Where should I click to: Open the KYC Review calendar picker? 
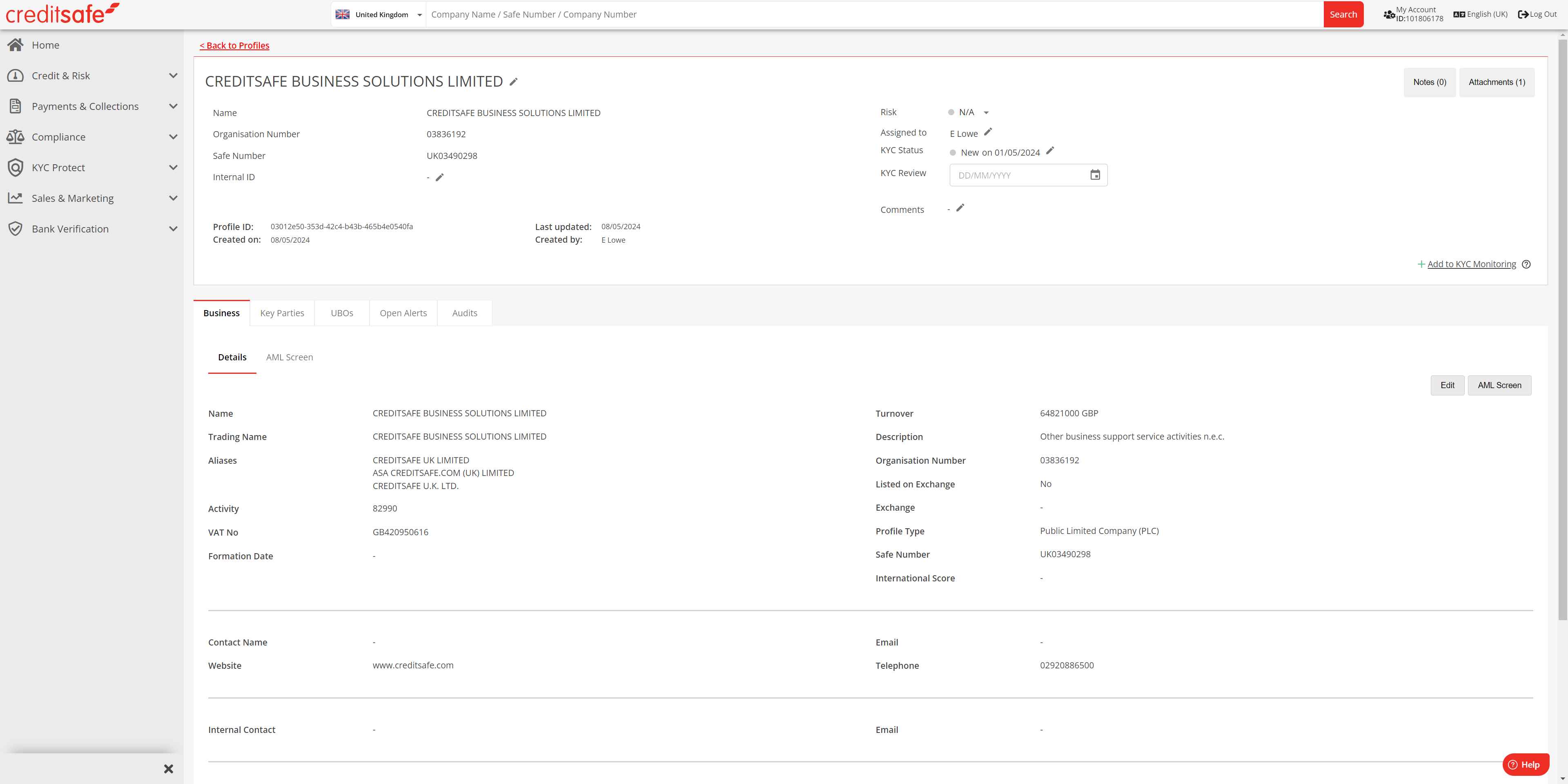[x=1095, y=175]
